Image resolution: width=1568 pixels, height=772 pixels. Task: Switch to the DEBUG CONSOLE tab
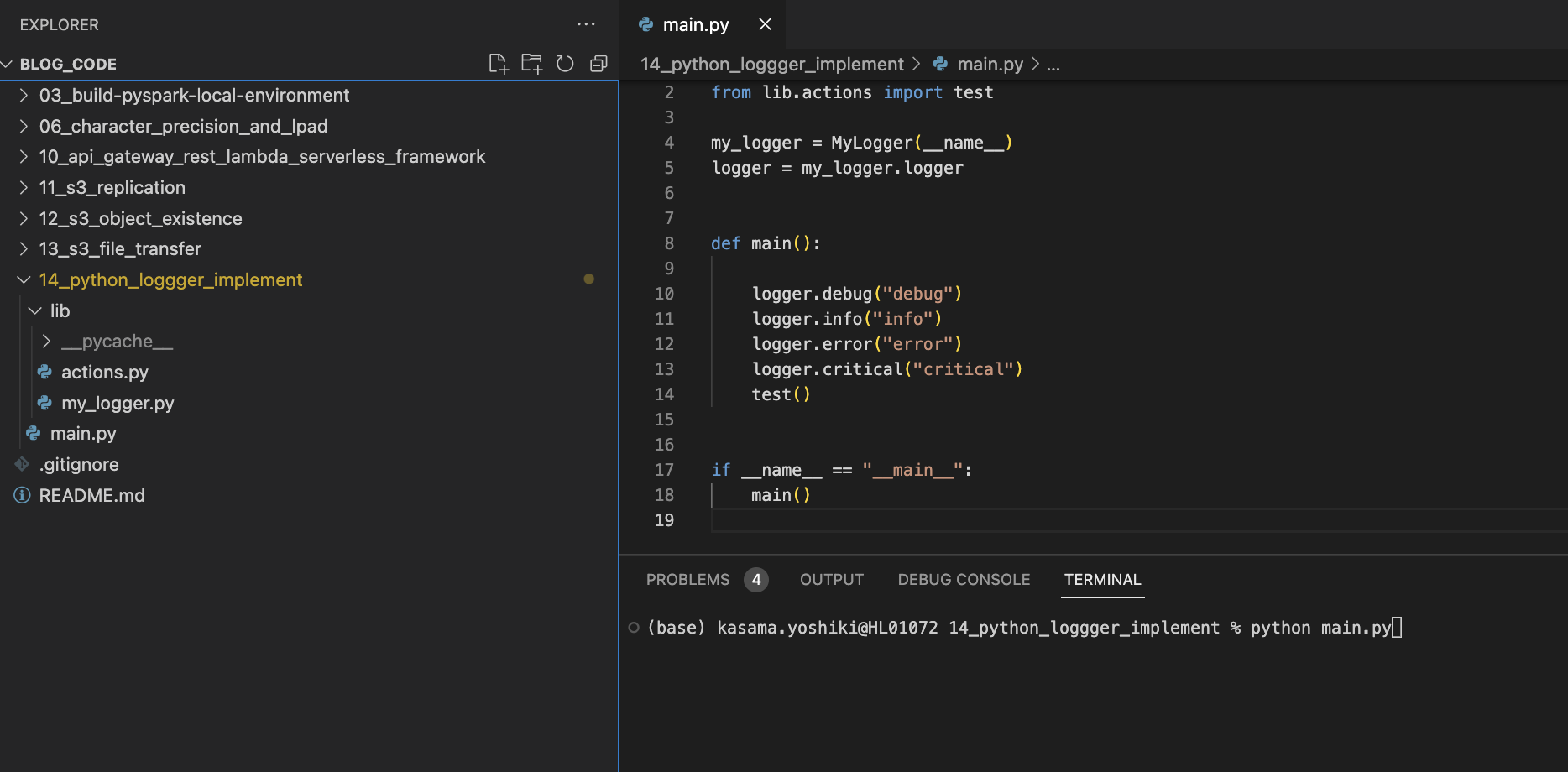964,580
